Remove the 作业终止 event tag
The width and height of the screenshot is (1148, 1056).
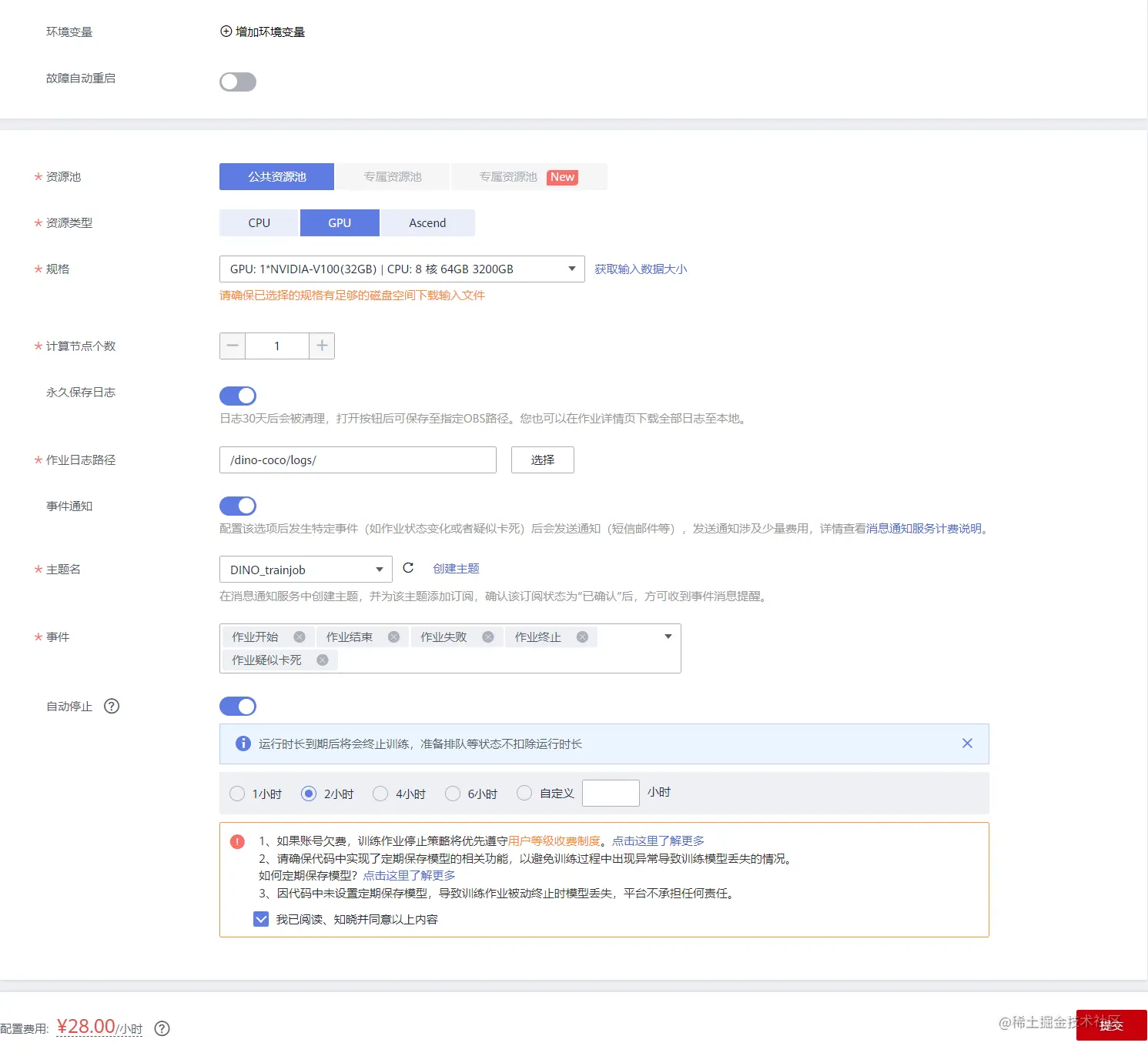point(583,637)
